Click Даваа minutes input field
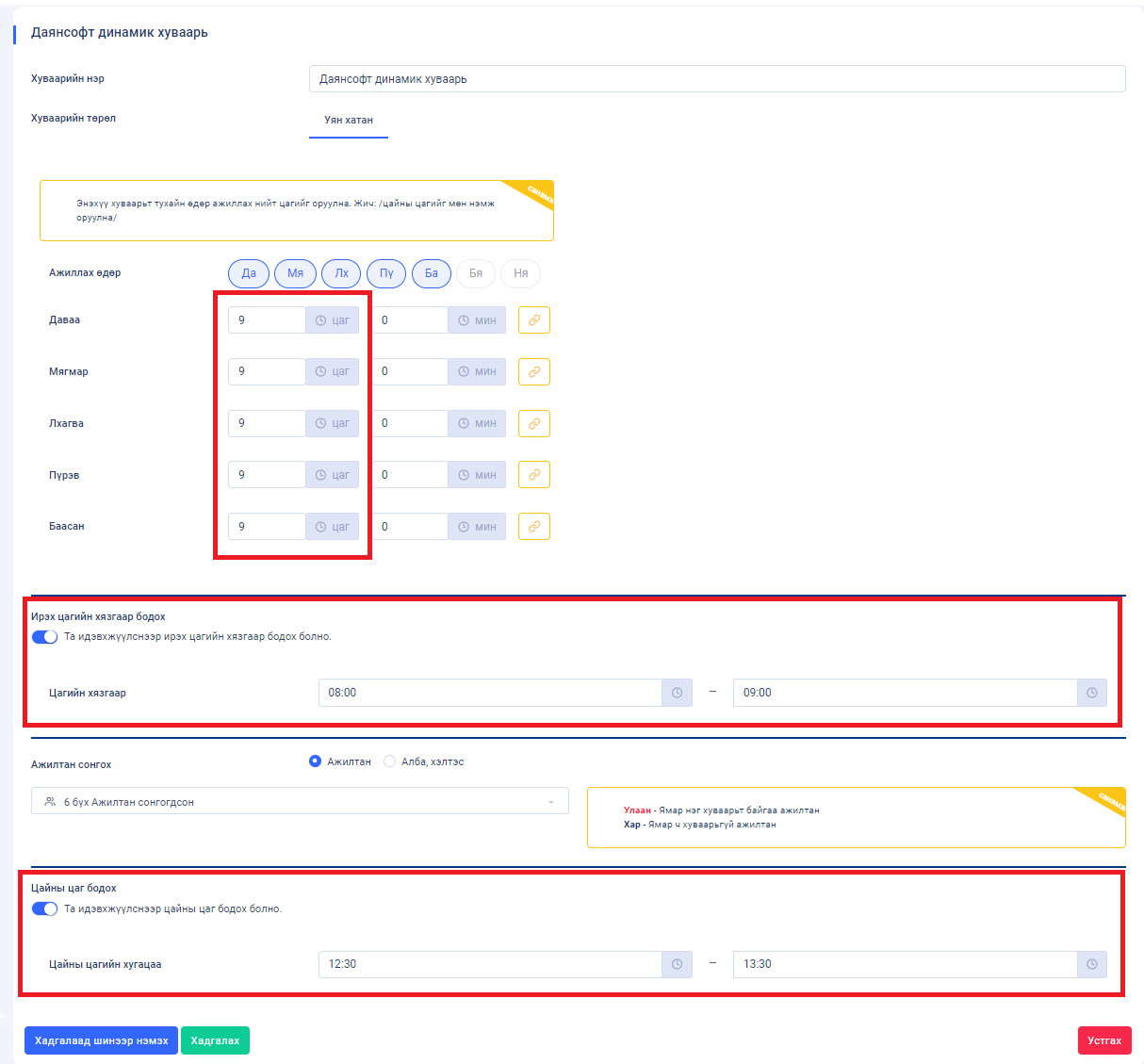 (x=410, y=320)
